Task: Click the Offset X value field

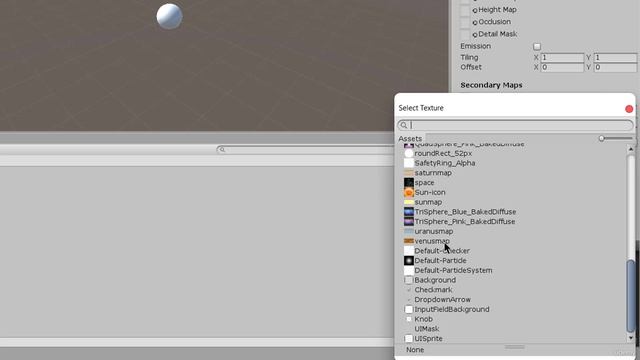Action: [562, 67]
